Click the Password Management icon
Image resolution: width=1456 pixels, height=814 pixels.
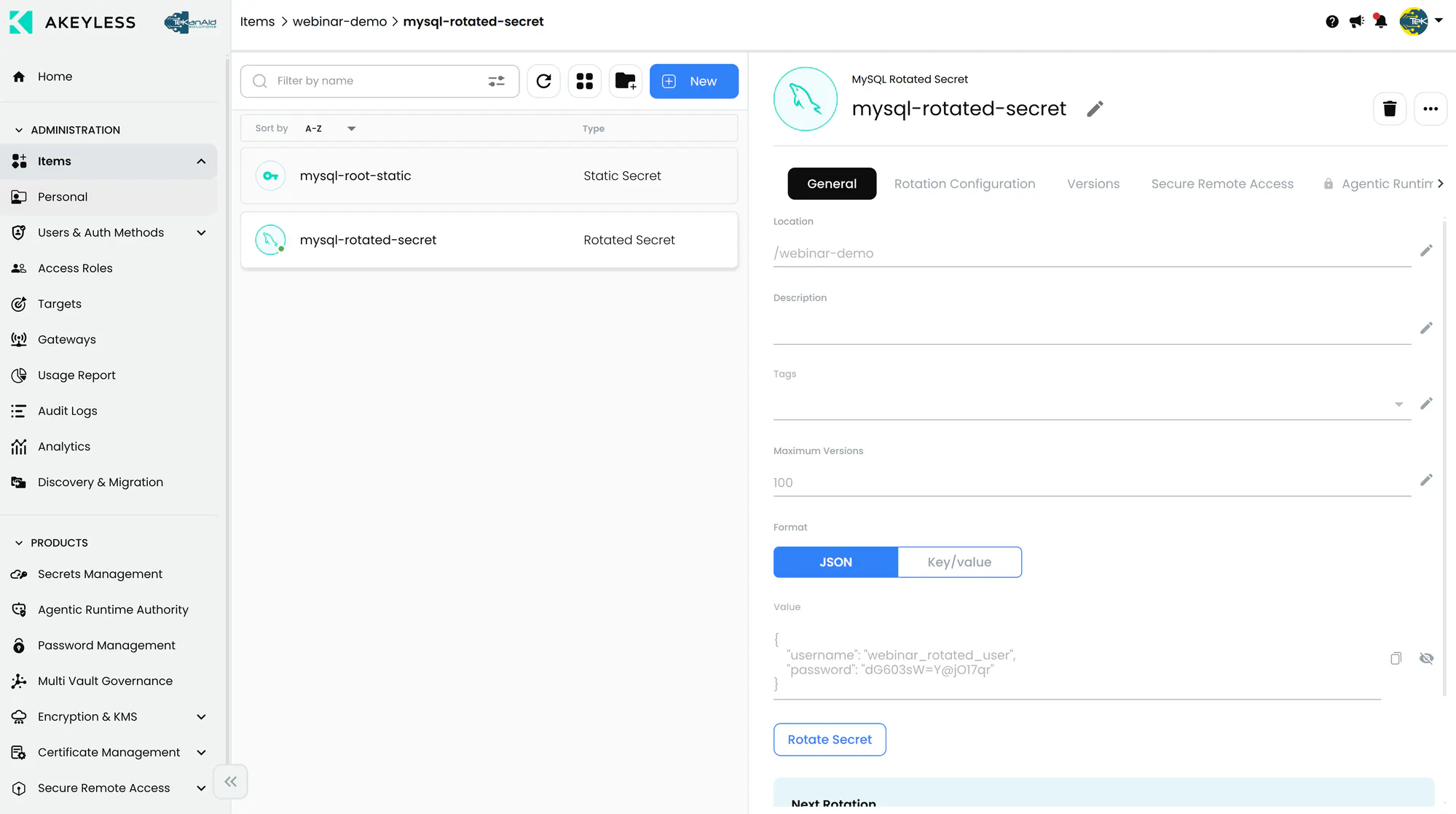[x=19, y=646]
